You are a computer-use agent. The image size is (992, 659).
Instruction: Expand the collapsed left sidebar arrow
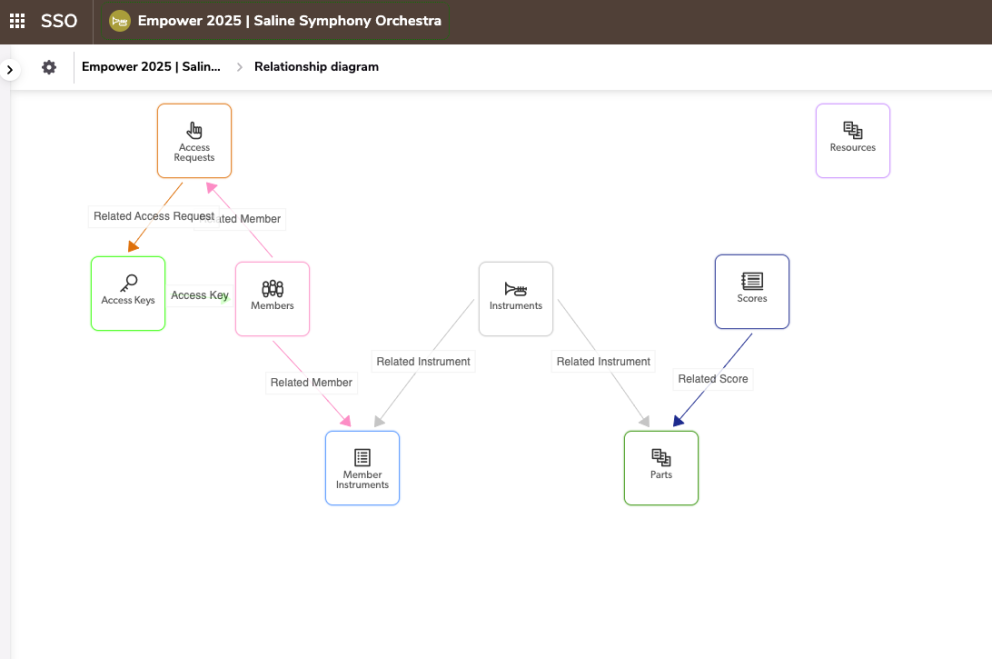(x=9, y=69)
